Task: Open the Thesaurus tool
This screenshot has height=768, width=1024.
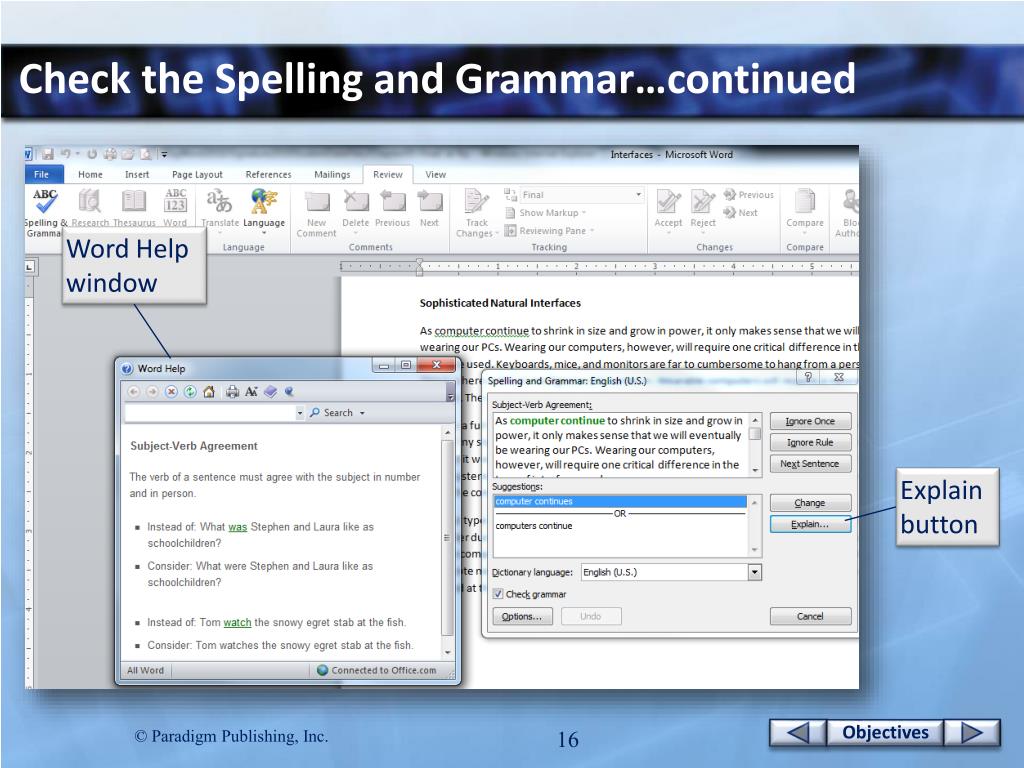Action: coord(134,201)
